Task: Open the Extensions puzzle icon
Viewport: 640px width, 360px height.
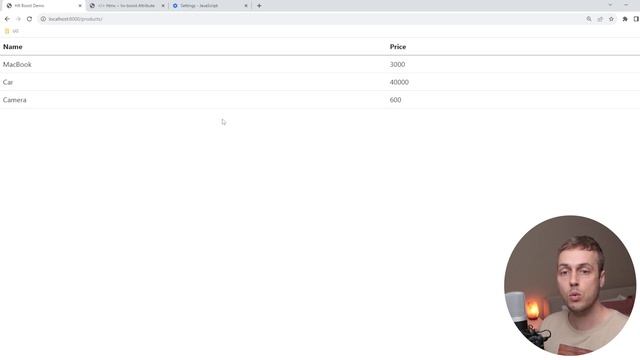Action: (625, 19)
